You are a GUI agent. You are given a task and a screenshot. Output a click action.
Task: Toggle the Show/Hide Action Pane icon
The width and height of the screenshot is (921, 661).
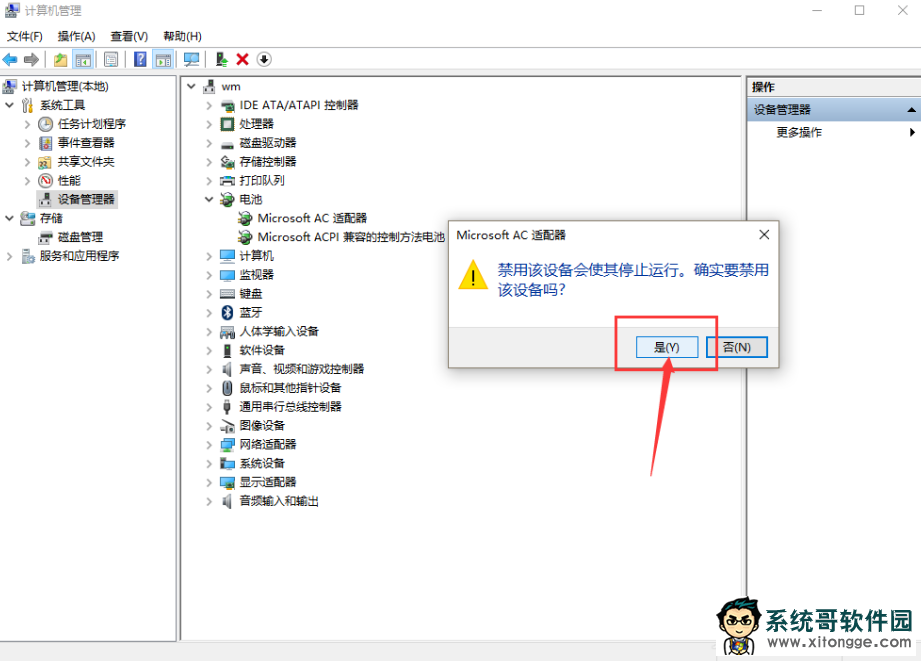point(162,58)
